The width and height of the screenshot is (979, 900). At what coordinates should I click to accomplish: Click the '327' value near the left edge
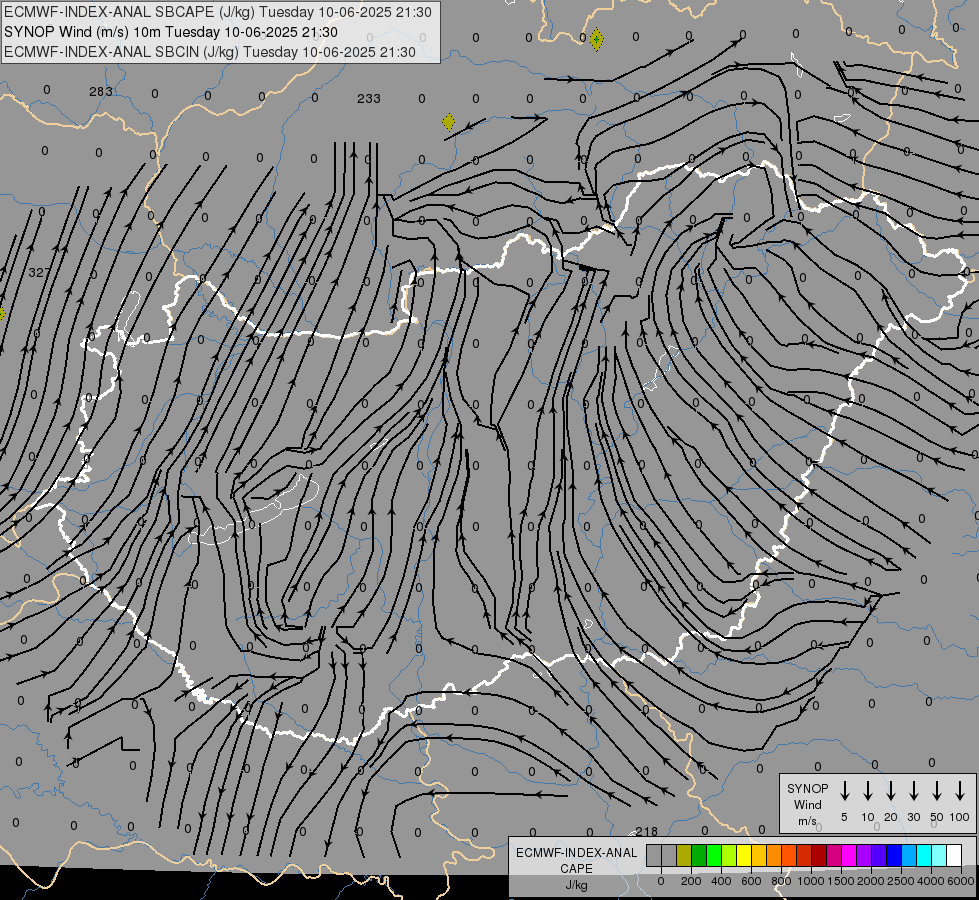[39, 272]
